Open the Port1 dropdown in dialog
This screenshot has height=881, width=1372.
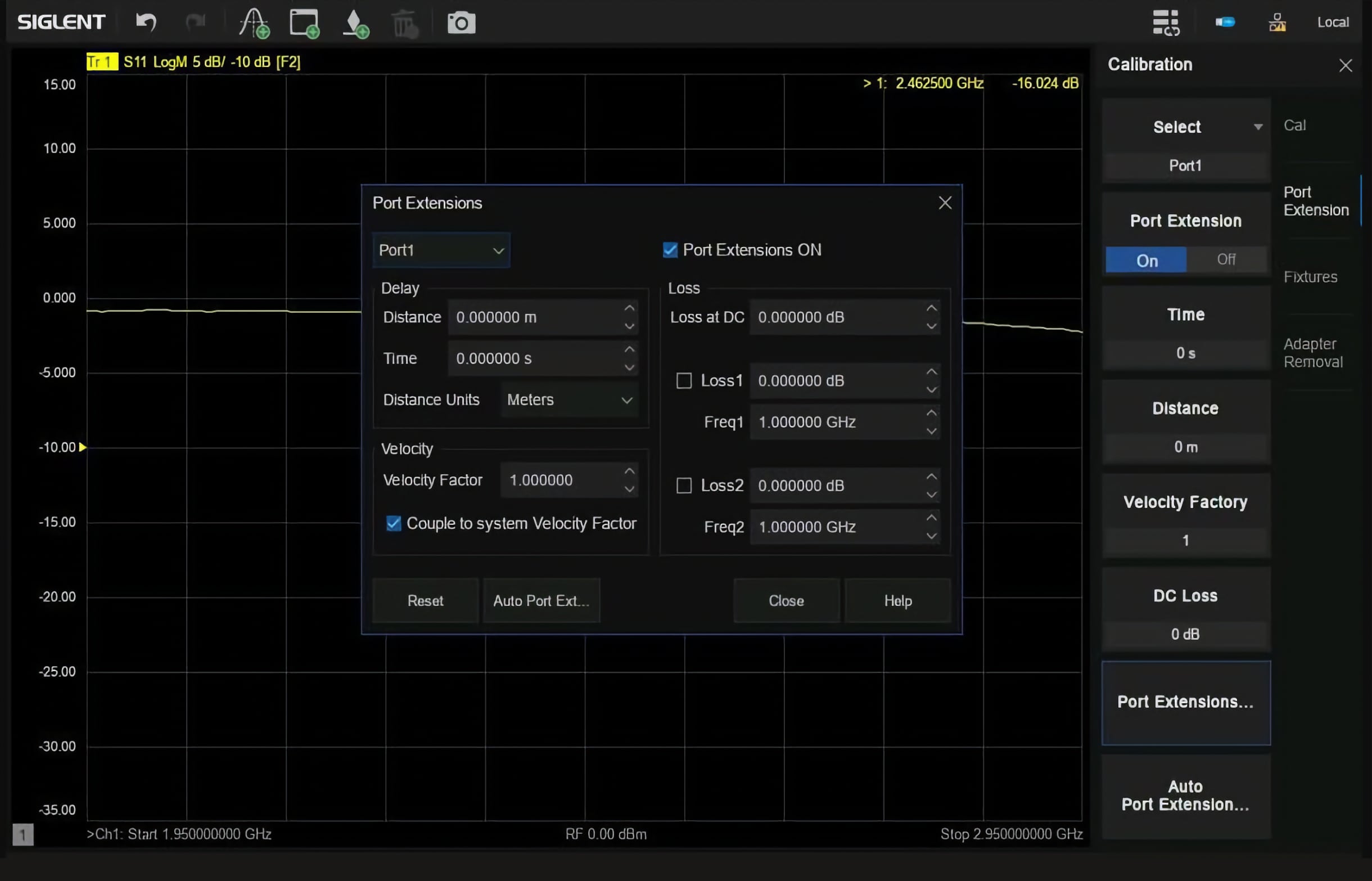(x=441, y=250)
